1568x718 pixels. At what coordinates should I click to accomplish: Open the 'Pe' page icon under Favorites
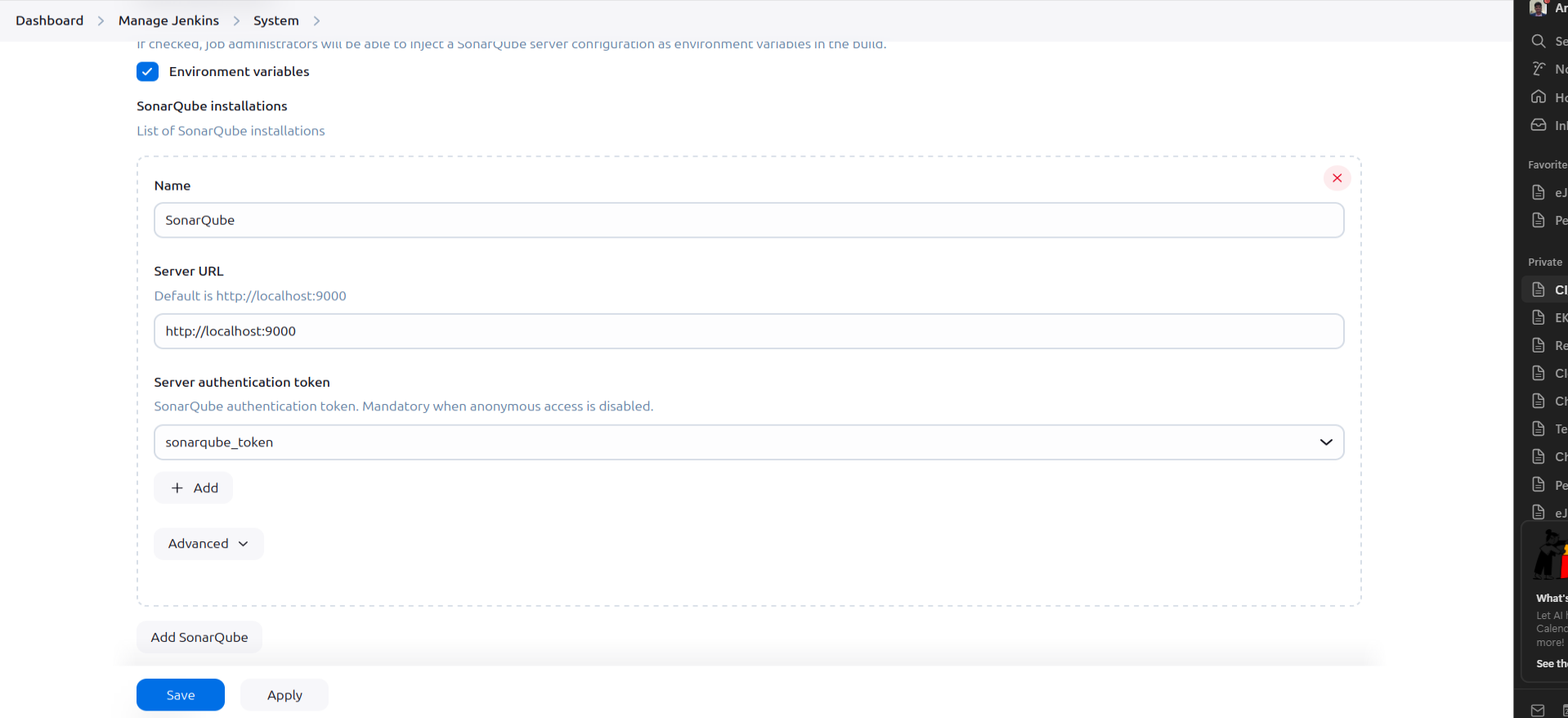pos(1539,220)
